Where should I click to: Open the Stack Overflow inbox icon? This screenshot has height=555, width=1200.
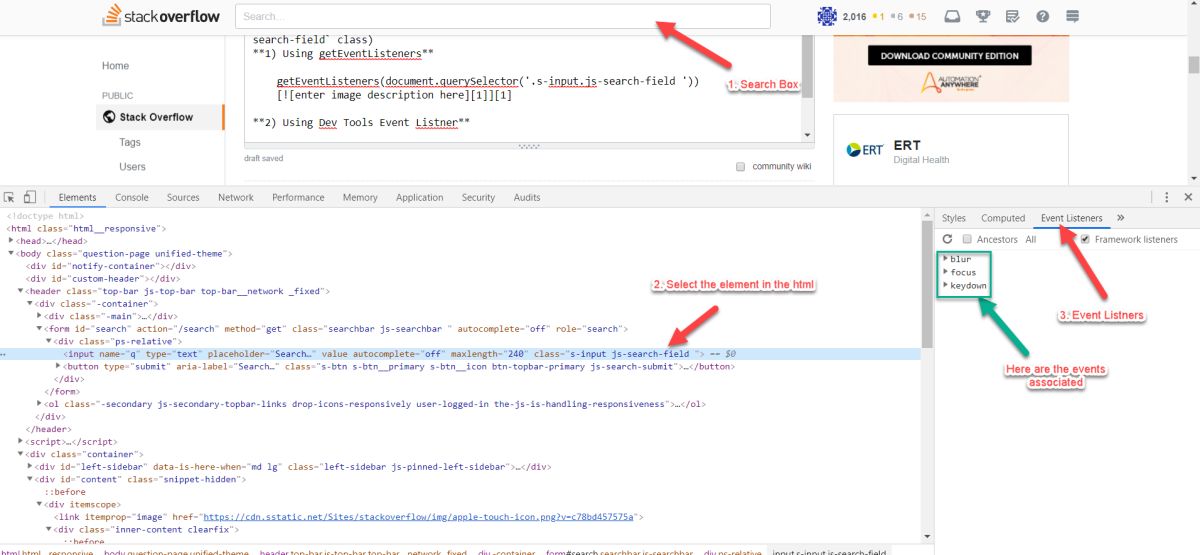[x=953, y=16]
